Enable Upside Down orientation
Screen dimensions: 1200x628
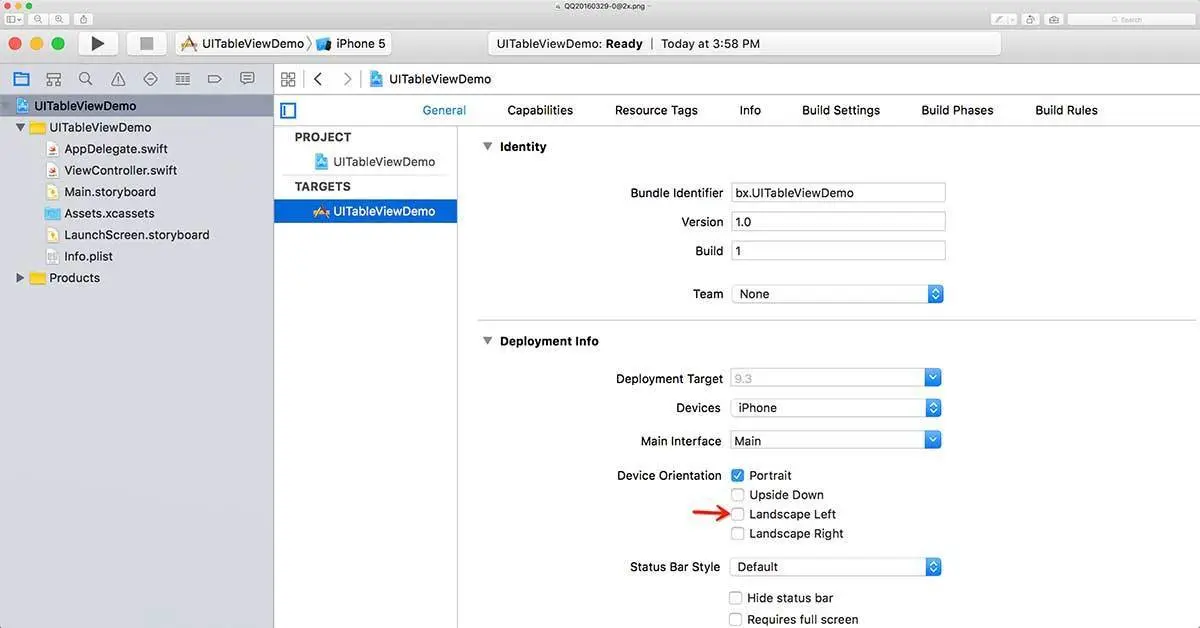[x=738, y=495]
